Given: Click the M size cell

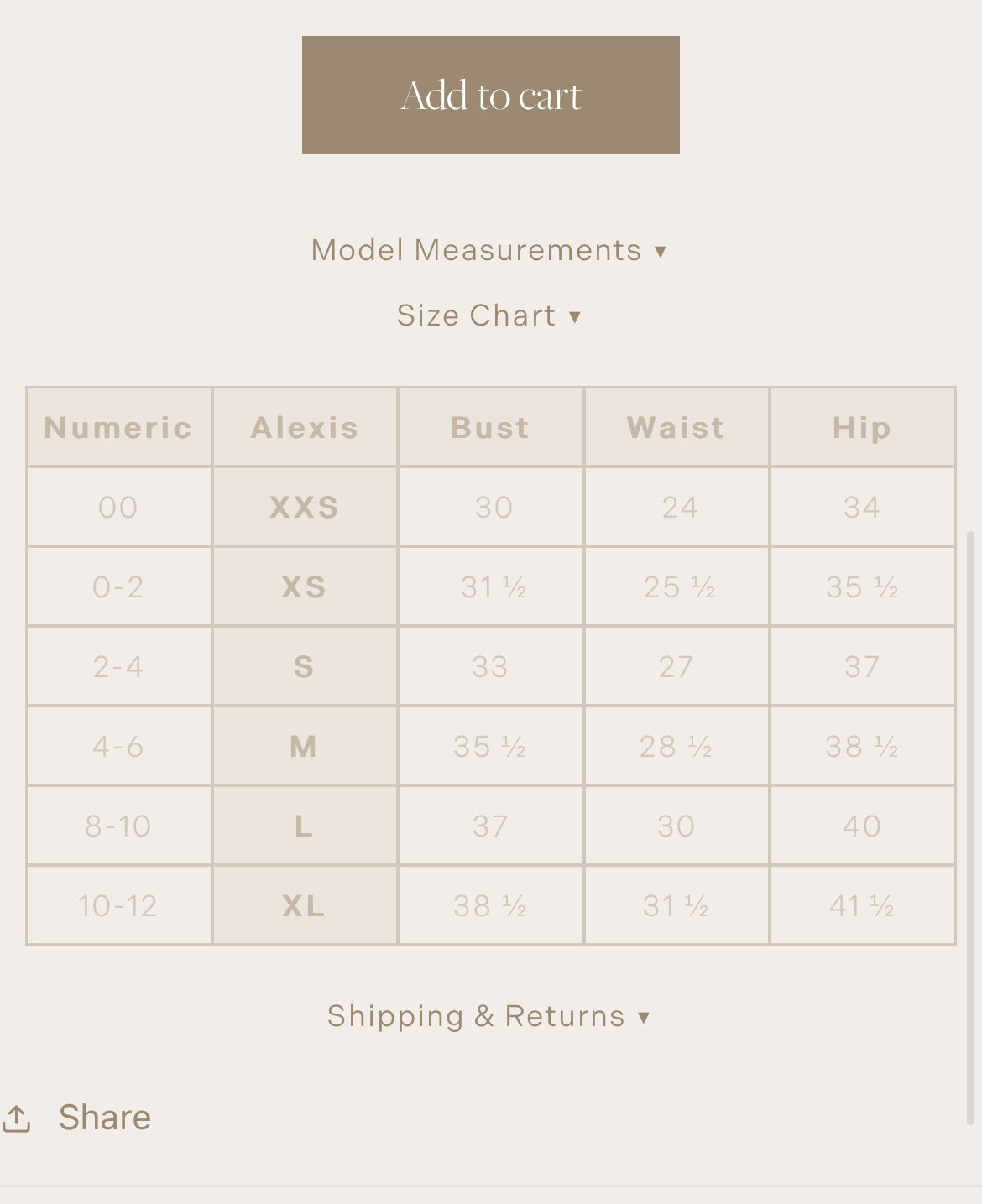Looking at the screenshot, I should pyautogui.click(x=305, y=747).
